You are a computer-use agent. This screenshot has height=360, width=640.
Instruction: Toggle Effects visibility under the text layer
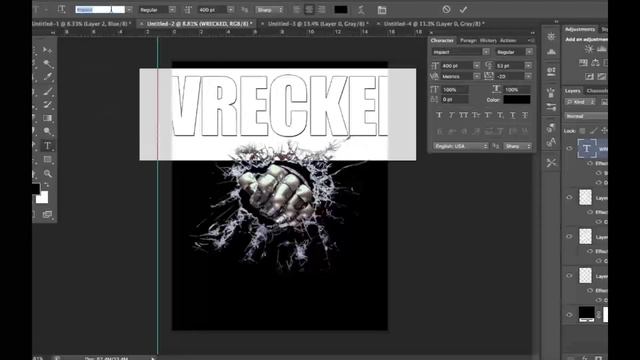tap(590, 163)
